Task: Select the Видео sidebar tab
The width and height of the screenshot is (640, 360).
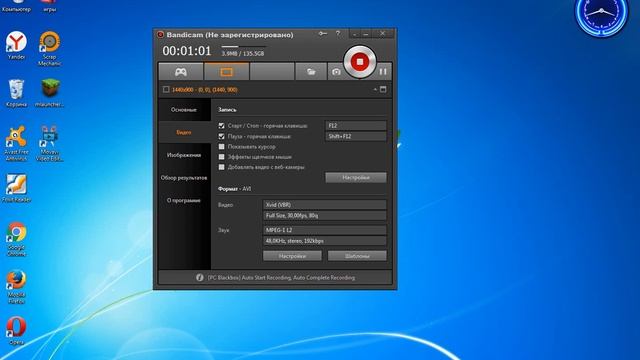Action: tap(184, 132)
